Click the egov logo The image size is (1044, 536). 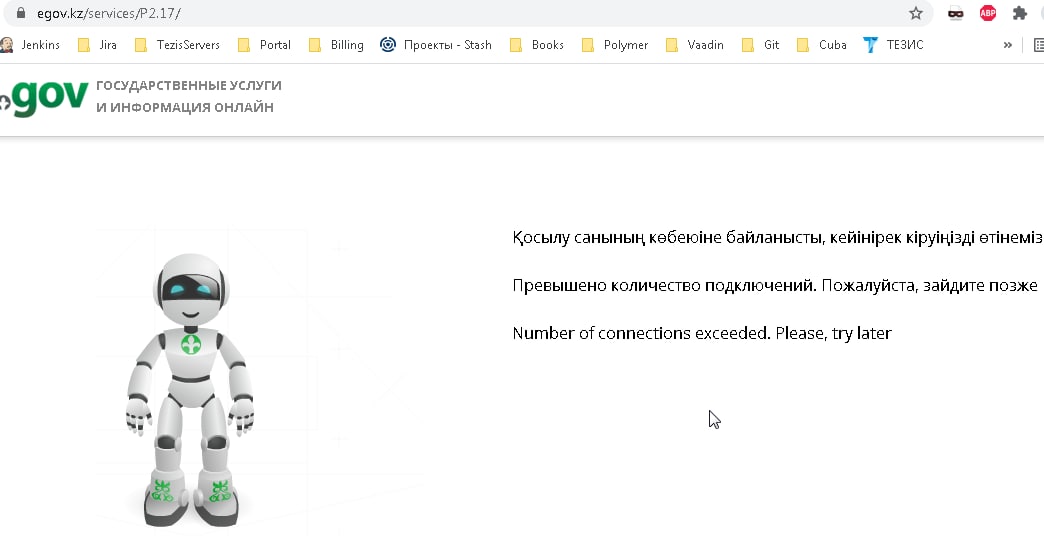(x=44, y=99)
